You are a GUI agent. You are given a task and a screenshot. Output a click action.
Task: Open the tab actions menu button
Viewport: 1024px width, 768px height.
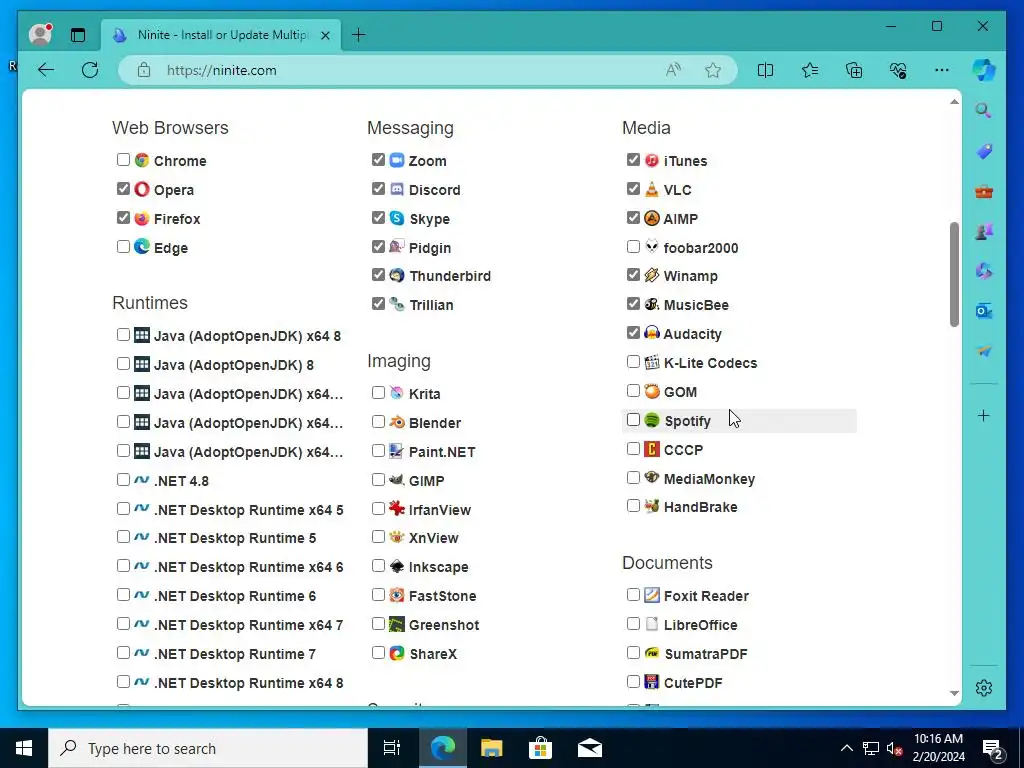pyautogui.click(x=78, y=35)
